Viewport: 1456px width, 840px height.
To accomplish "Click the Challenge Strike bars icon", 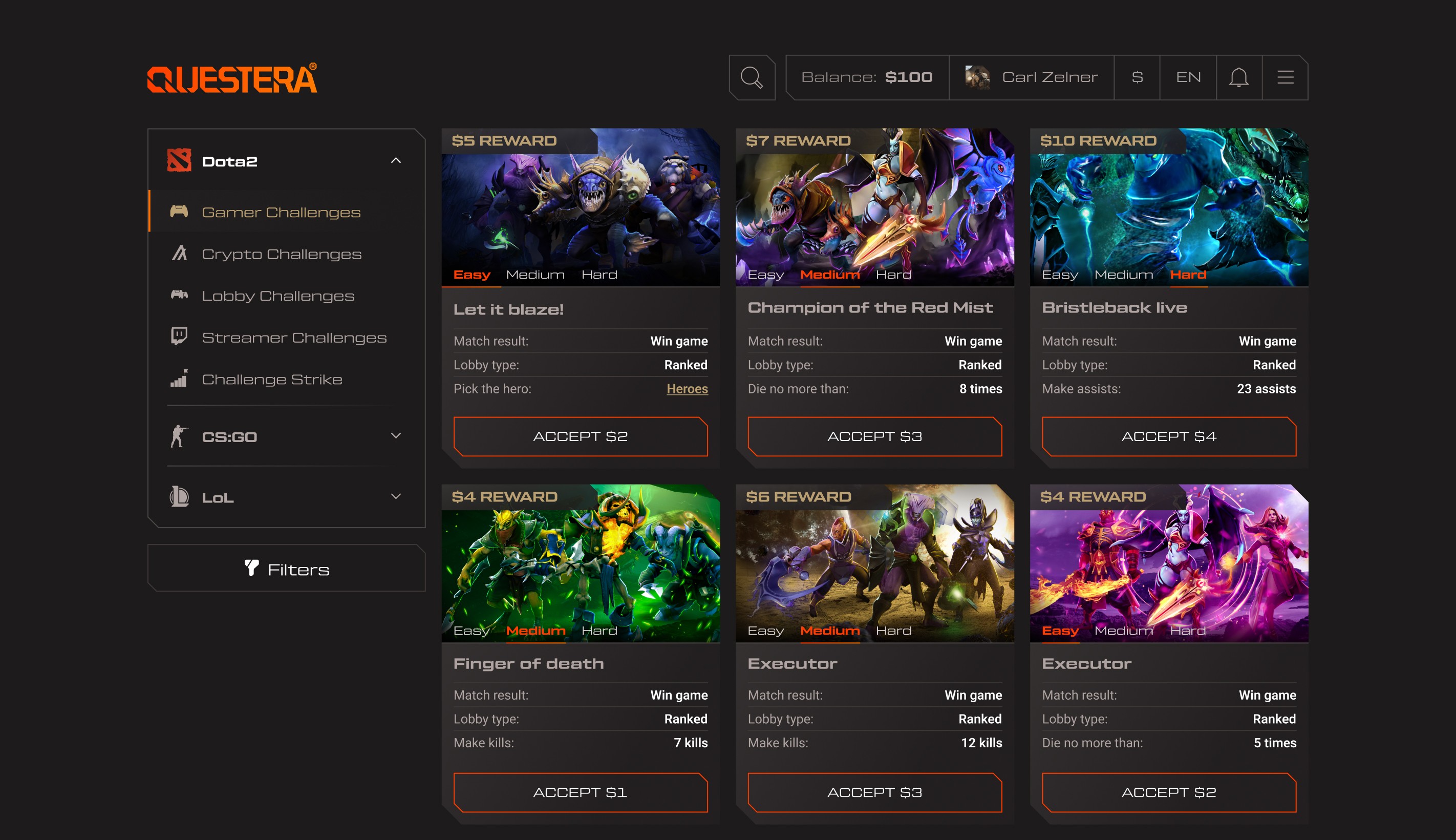I will pyautogui.click(x=179, y=379).
